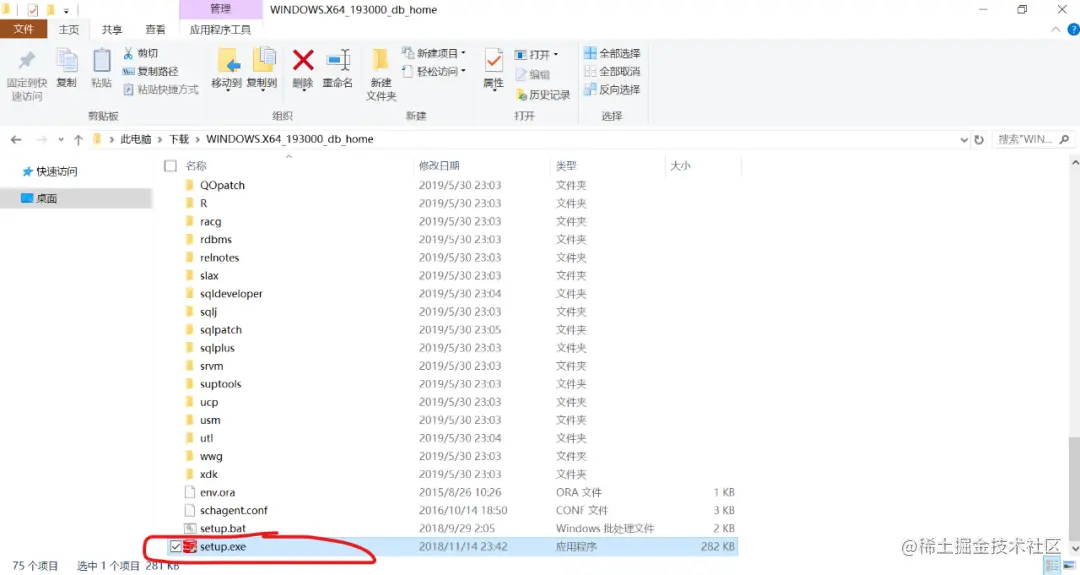
Task: Switch to details view icon in status bar
Action: coord(1052,565)
